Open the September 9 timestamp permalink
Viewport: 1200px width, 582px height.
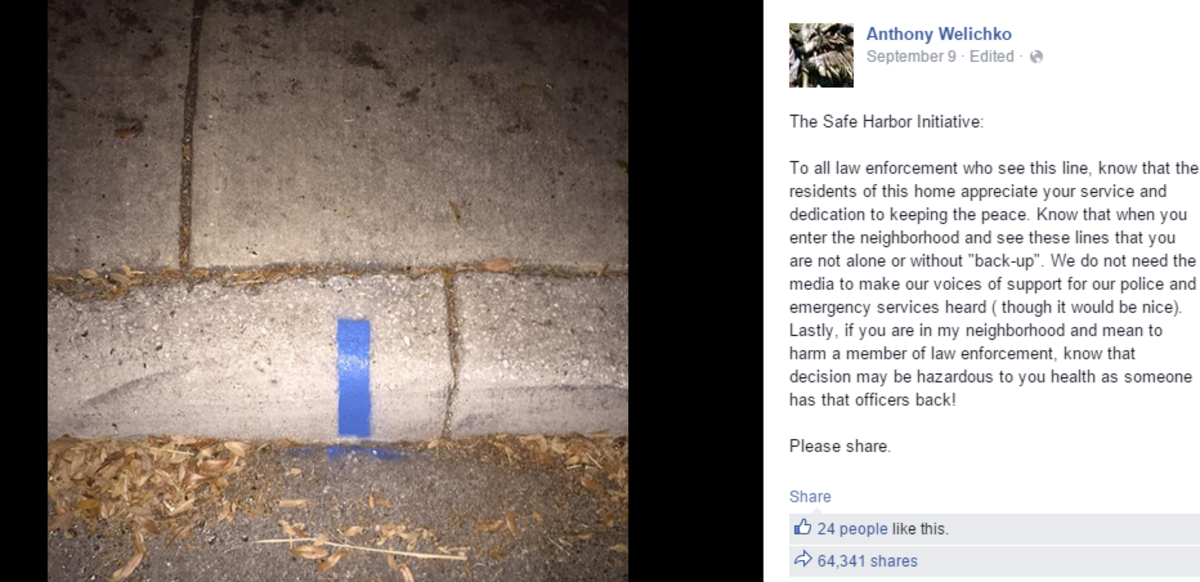[911, 57]
